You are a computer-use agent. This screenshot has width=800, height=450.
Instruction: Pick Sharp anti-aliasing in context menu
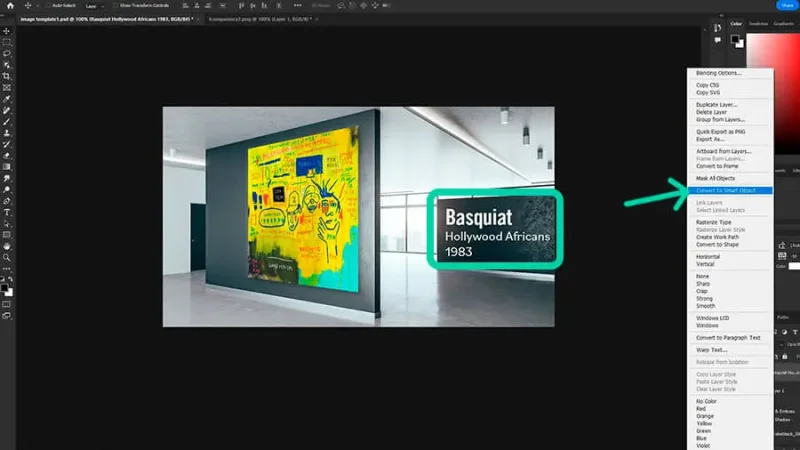pos(703,284)
